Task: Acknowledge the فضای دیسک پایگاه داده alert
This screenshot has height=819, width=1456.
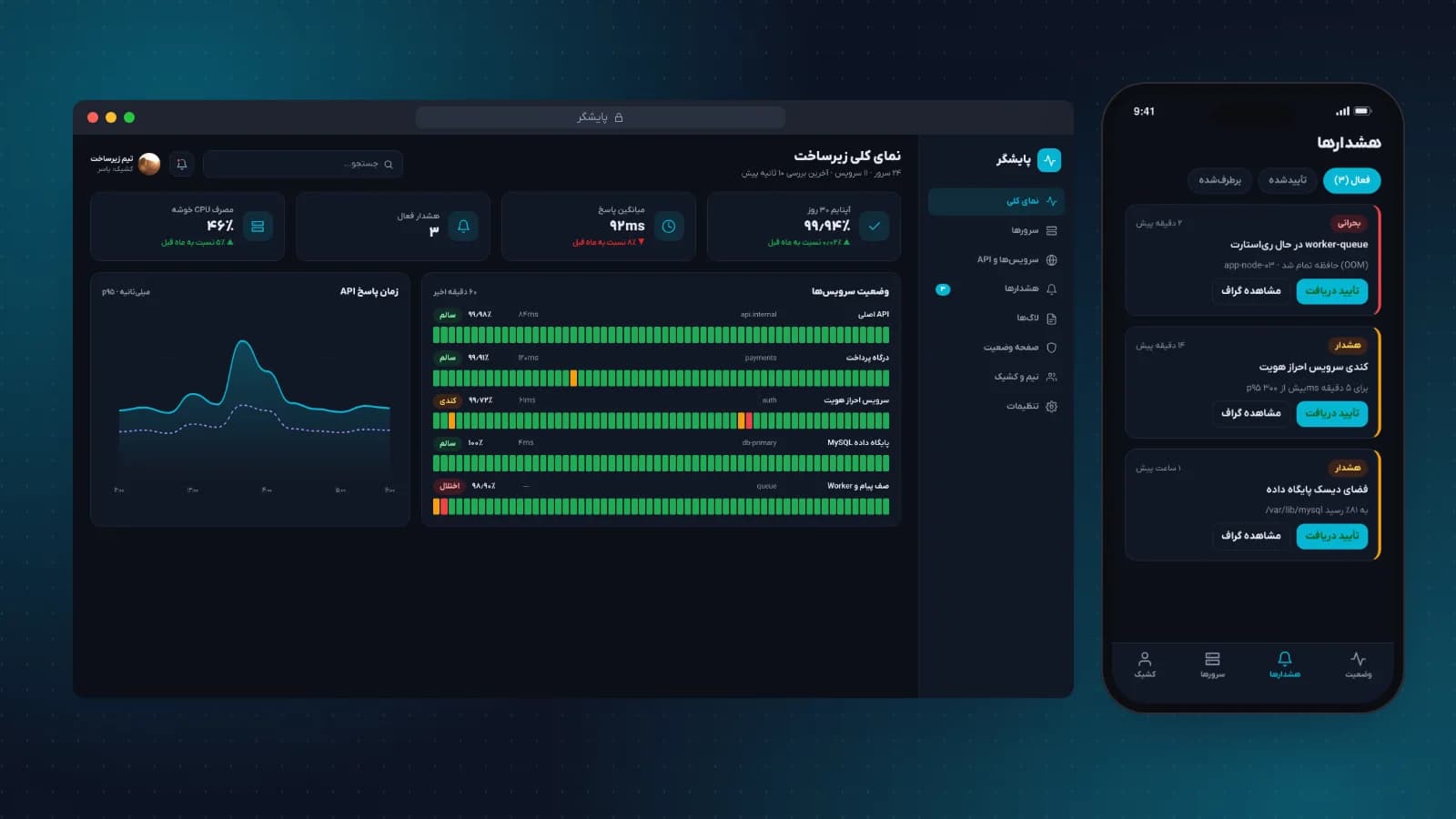Action: pyautogui.click(x=1331, y=536)
